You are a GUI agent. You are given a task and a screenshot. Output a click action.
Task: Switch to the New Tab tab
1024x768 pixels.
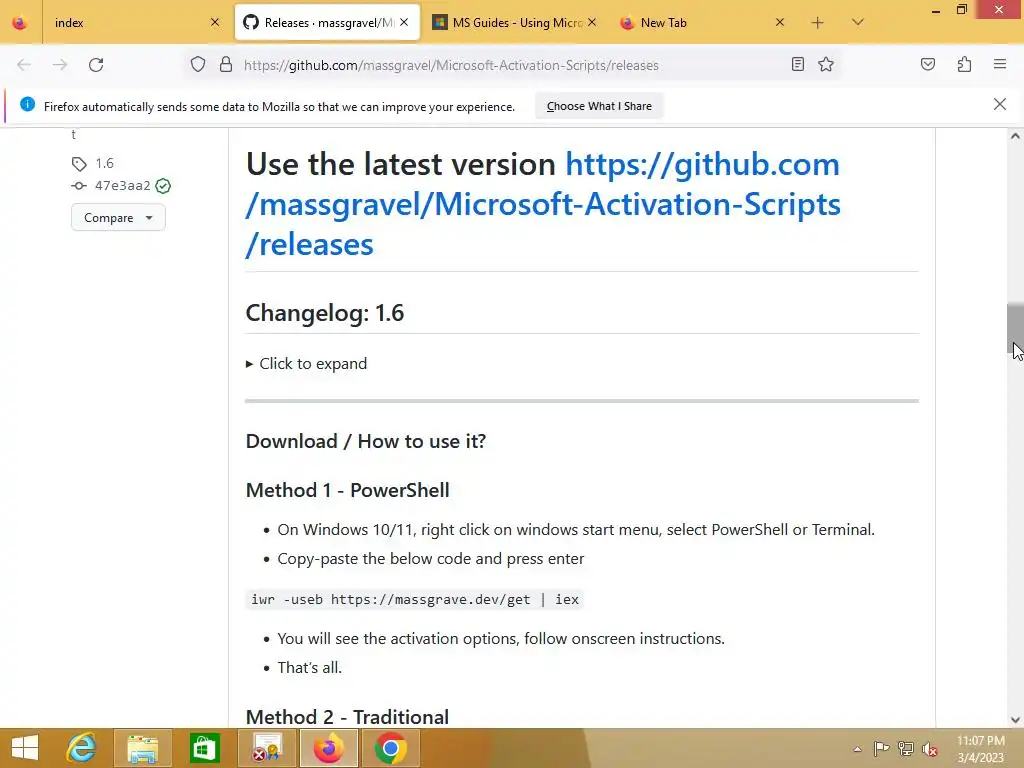click(703, 23)
